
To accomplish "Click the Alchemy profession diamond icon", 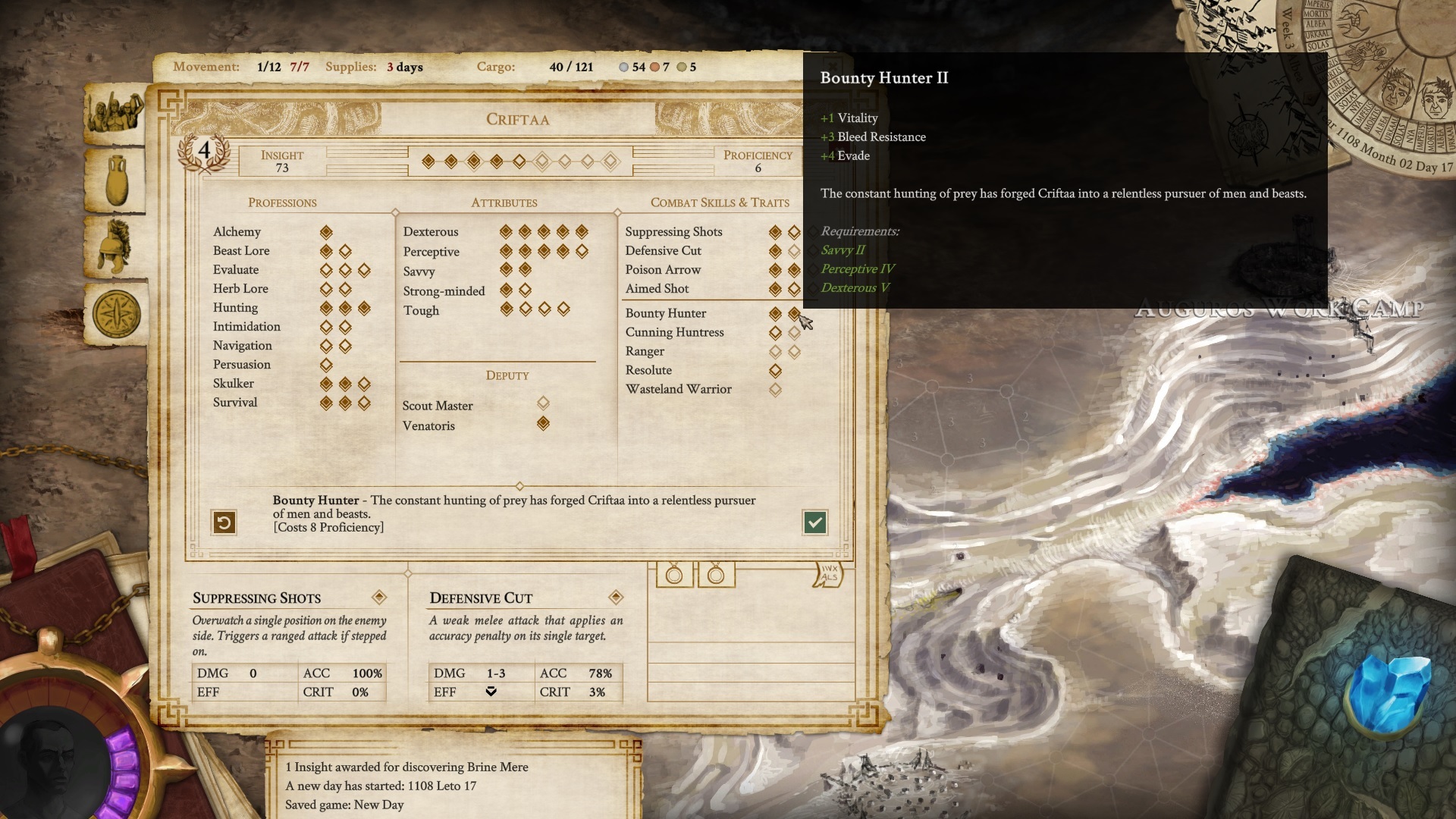I will (326, 232).
